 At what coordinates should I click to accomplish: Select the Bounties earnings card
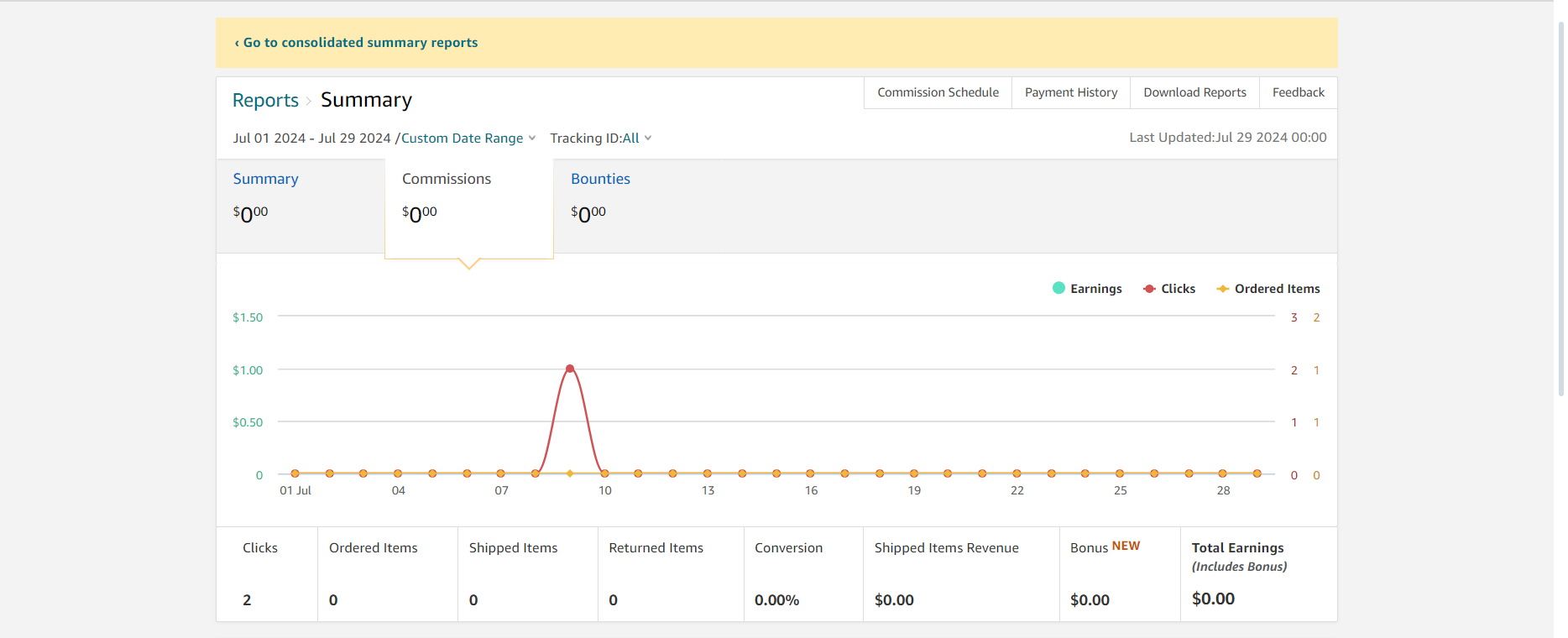point(638,206)
